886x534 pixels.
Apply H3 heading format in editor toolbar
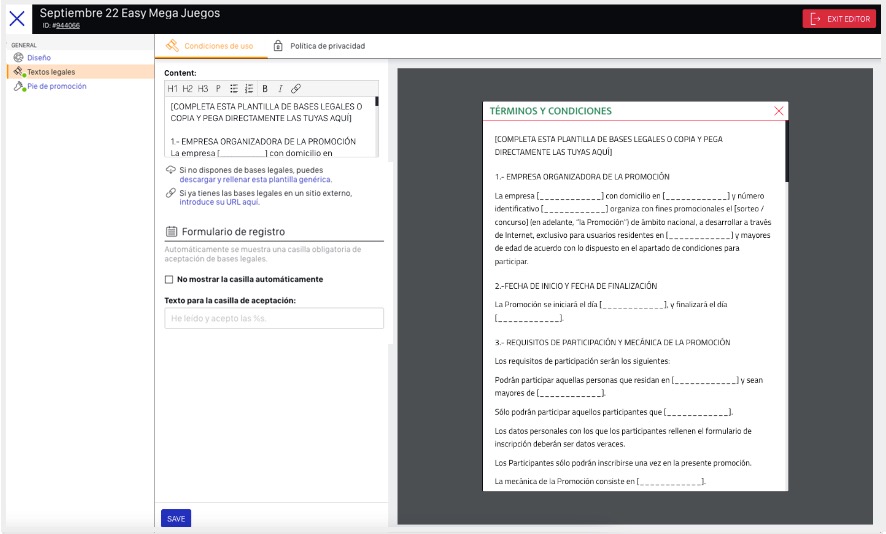pyautogui.click(x=202, y=88)
